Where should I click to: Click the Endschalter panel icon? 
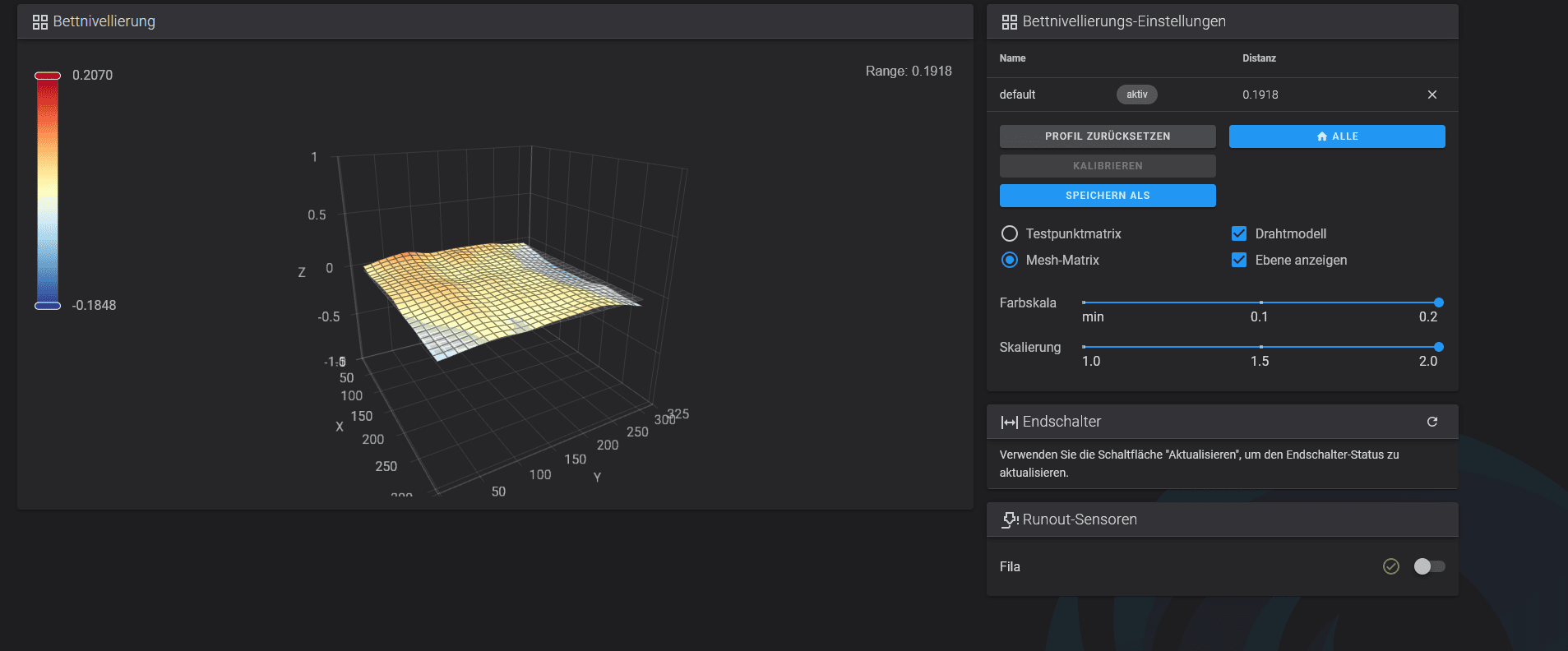click(1009, 422)
